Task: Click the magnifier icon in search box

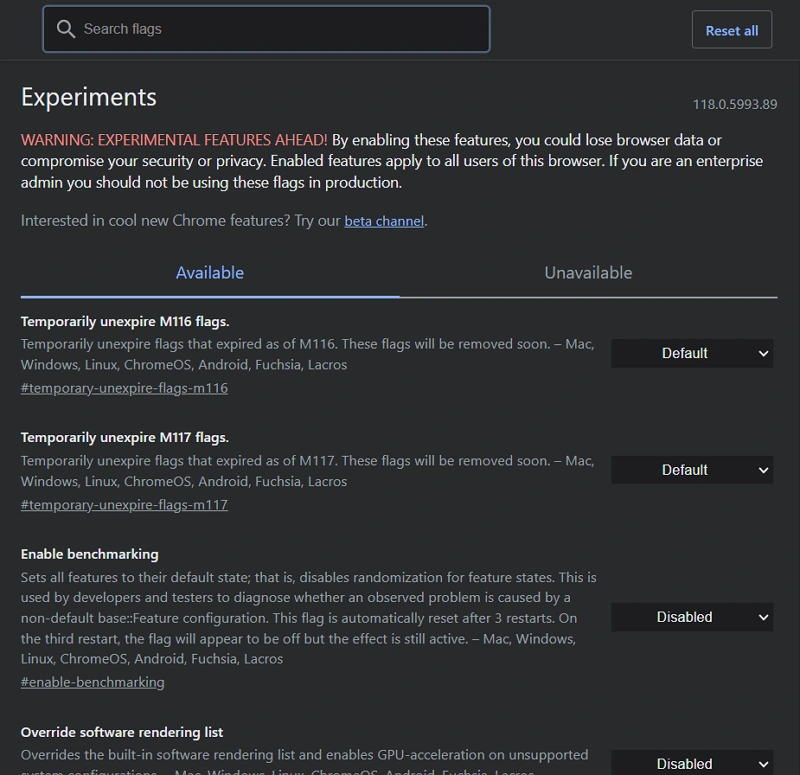Action: tap(66, 29)
